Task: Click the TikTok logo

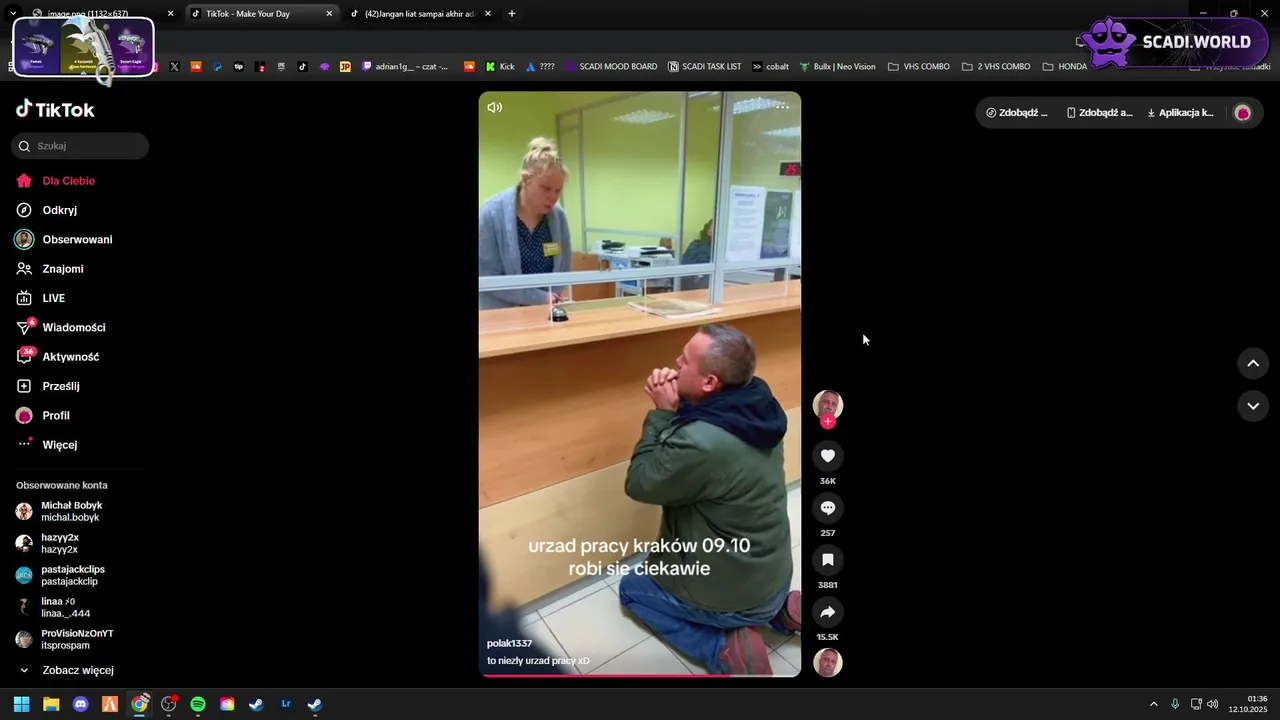Action: click(56, 110)
